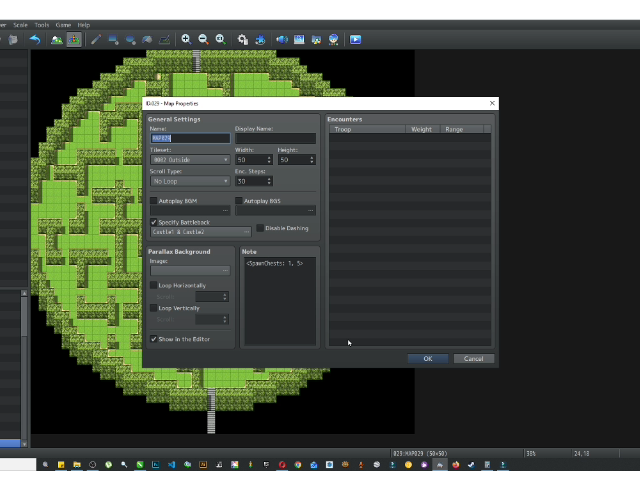640x480 pixels.
Task: Switch to Event editing mode icon
Action: [74, 40]
